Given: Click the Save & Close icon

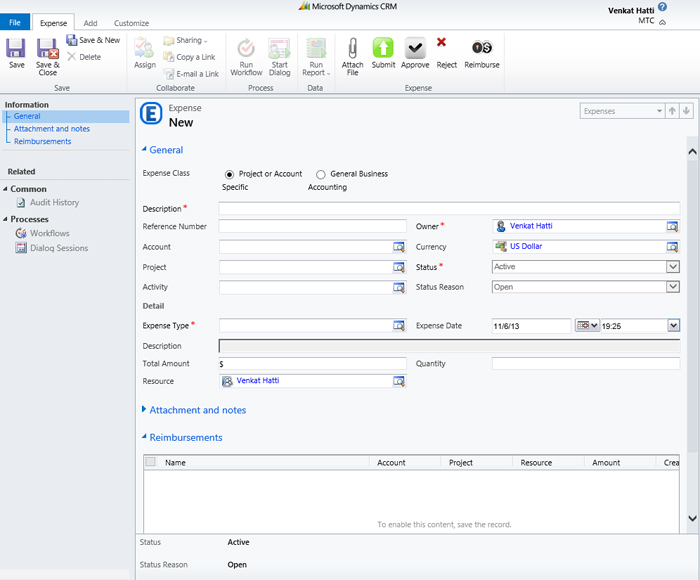Looking at the screenshot, I should click(x=47, y=49).
